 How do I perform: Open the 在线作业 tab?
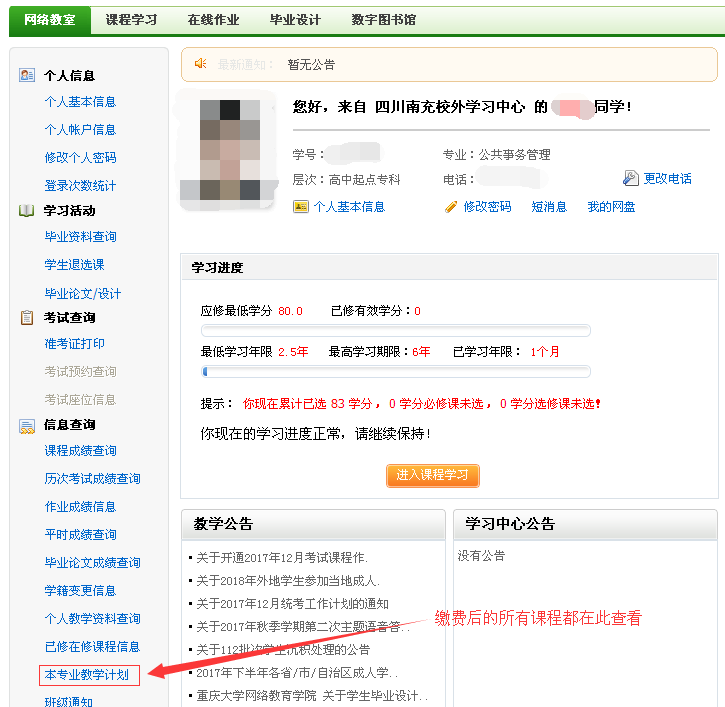(213, 20)
